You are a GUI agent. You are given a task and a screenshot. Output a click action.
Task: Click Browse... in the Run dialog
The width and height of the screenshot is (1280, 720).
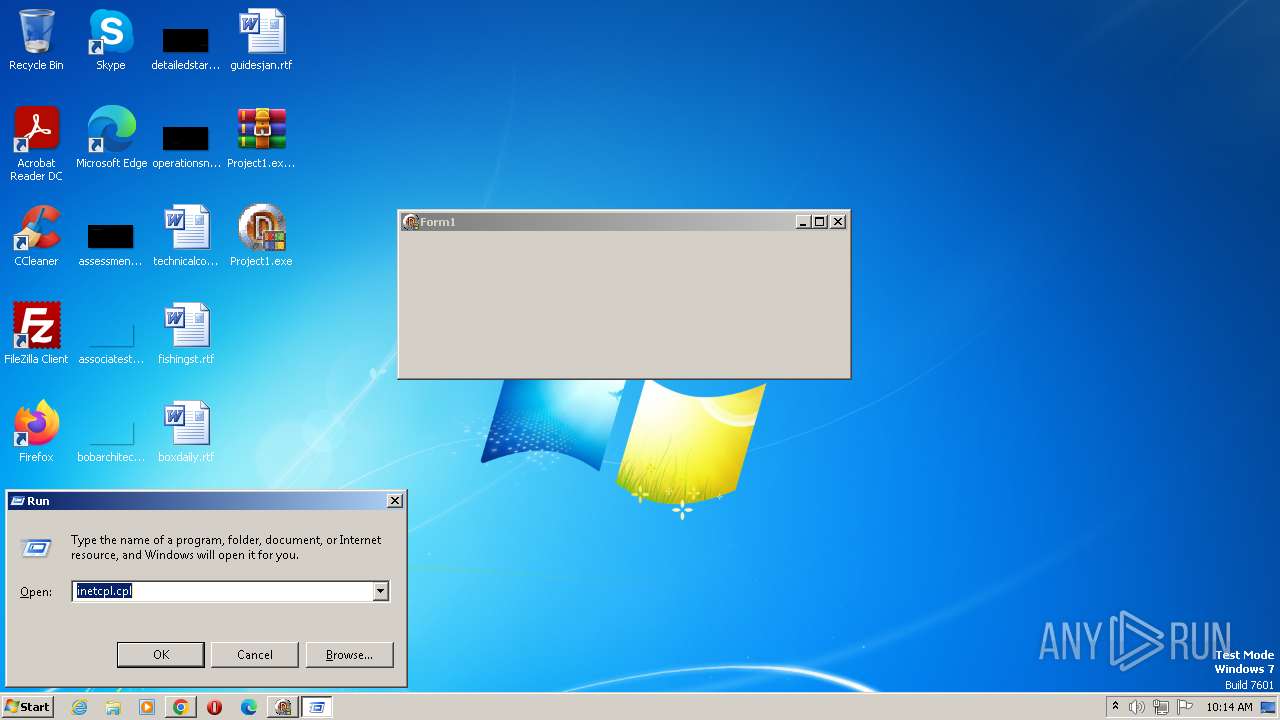(349, 655)
